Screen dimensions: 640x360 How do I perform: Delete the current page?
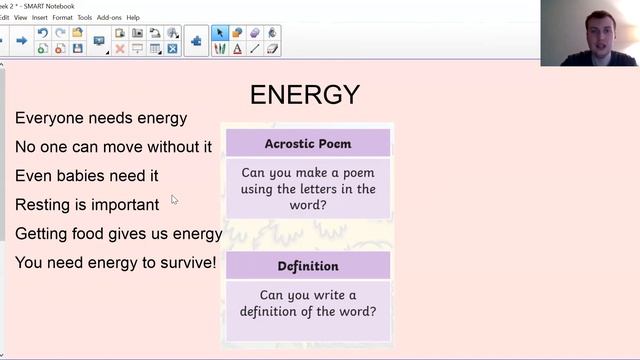tap(60, 49)
